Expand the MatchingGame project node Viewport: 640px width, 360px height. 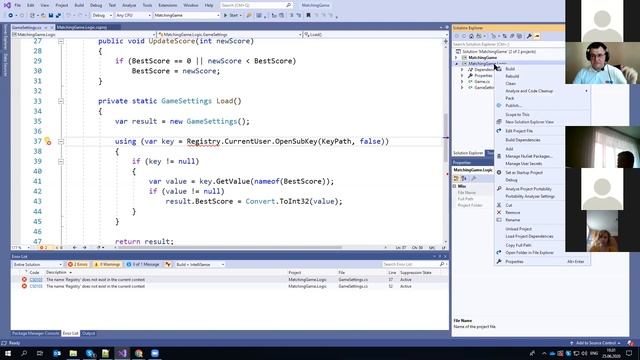pos(456,58)
